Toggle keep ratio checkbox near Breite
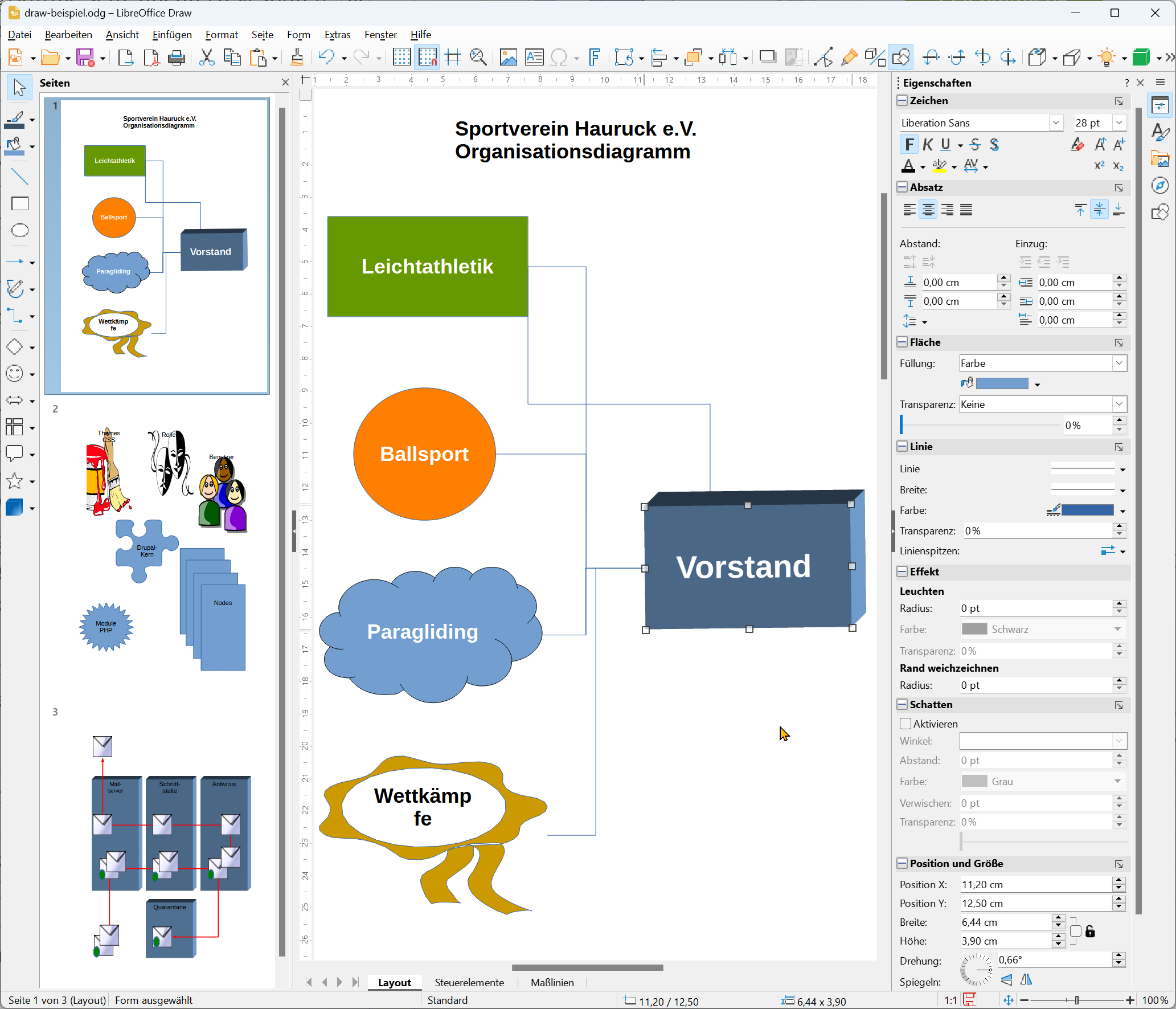 tap(1075, 931)
